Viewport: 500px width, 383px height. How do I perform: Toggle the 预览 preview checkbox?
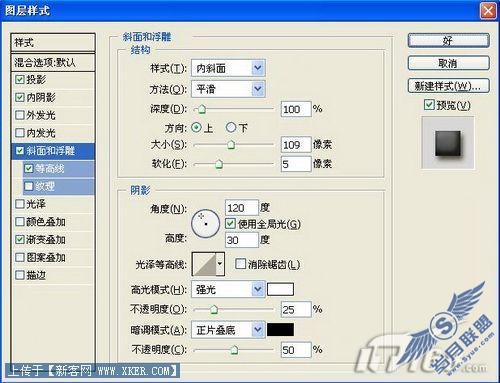coord(429,105)
